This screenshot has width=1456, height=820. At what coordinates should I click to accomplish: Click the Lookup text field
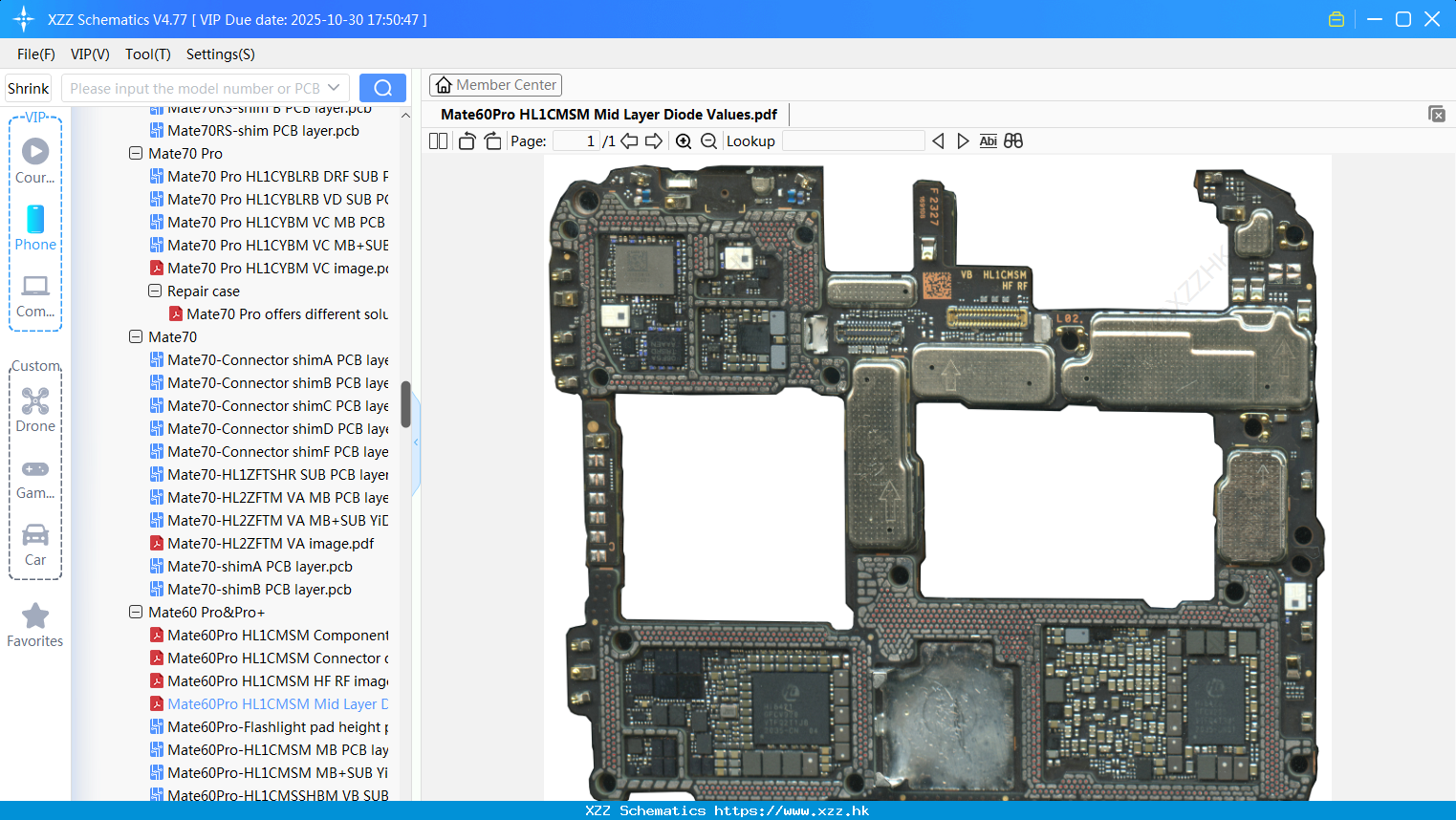click(854, 140)
